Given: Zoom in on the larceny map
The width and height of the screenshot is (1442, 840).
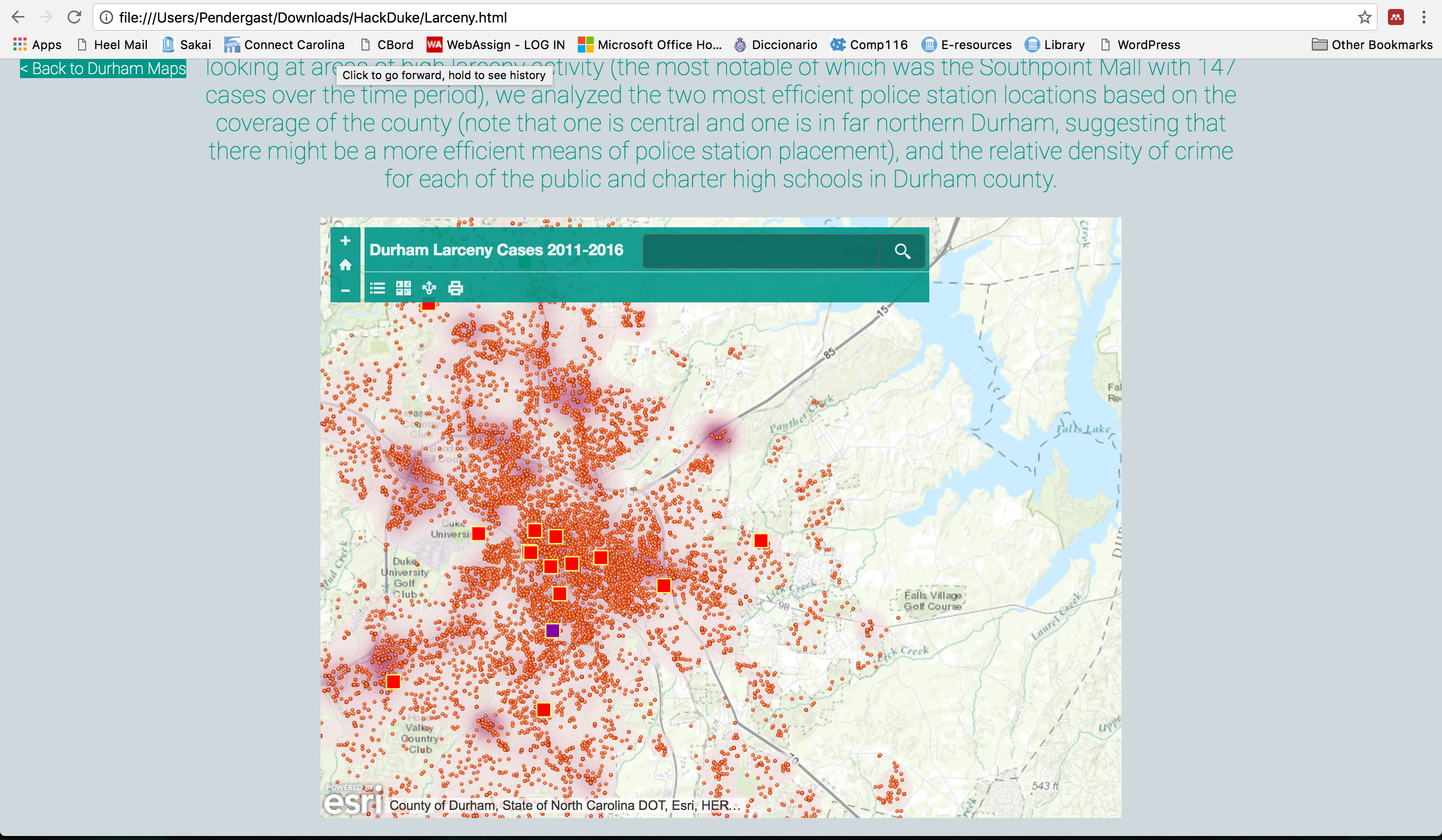Looking at the screenshot, I should tap(345, 241).
